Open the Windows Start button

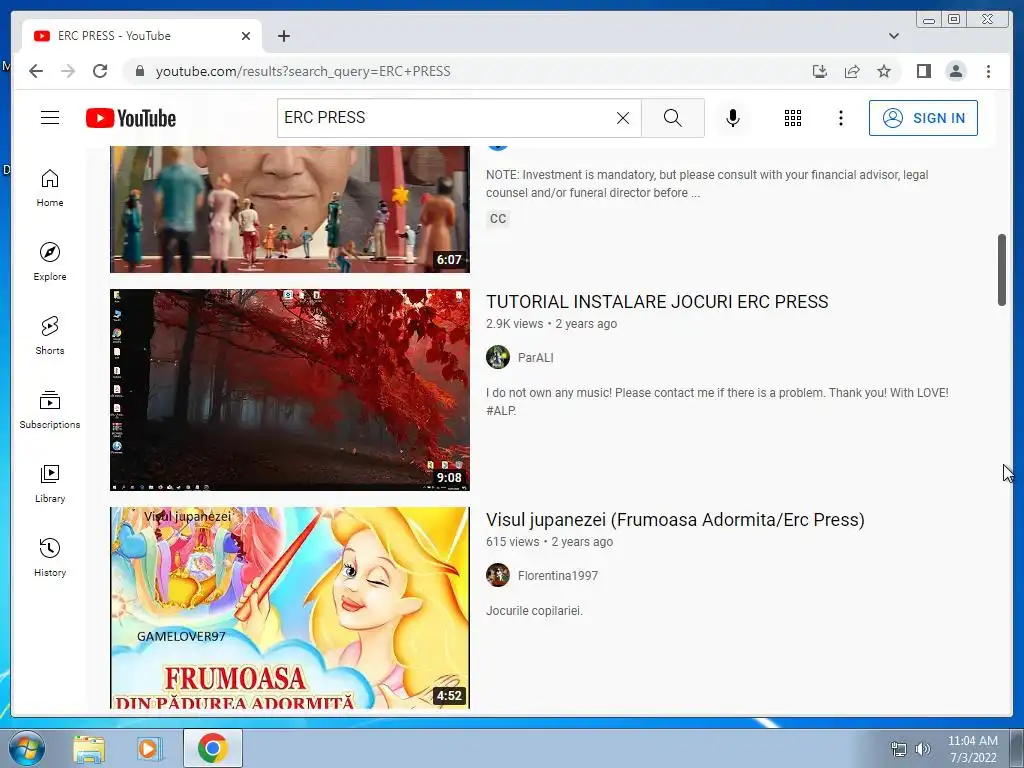26,748
